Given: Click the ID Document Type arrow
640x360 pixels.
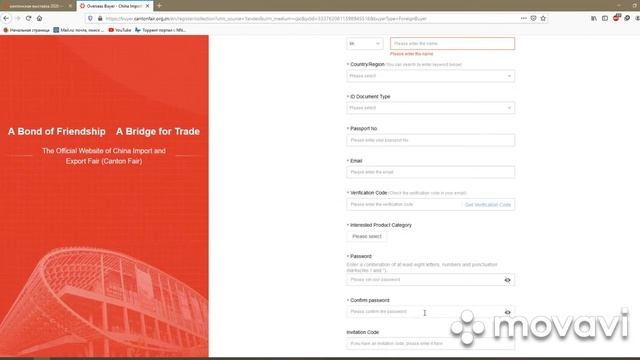Looking at the screenshot, I should (x=509, y=108).
